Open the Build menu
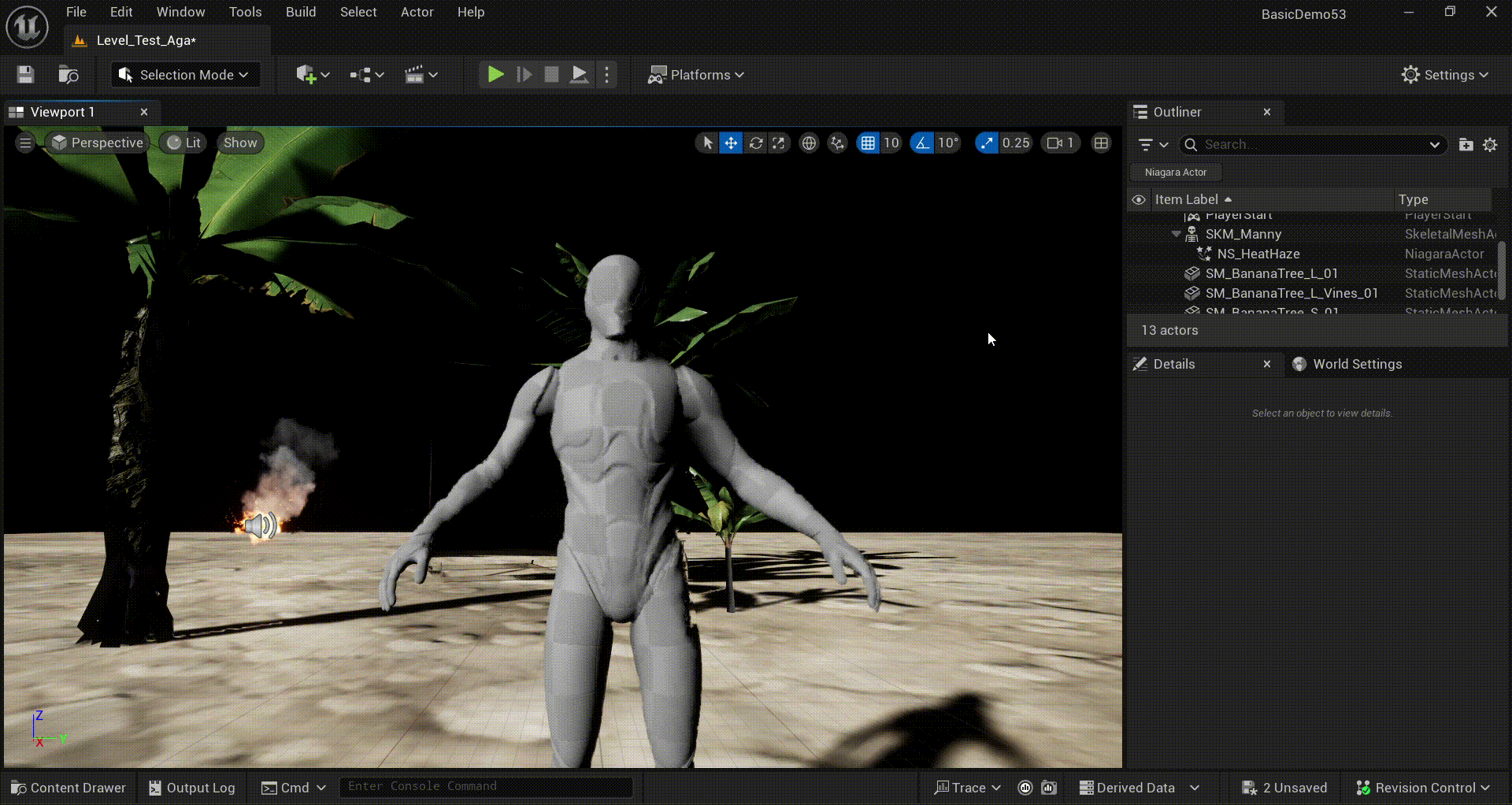The image size is (1512, 805). click(x=300, y=12)
